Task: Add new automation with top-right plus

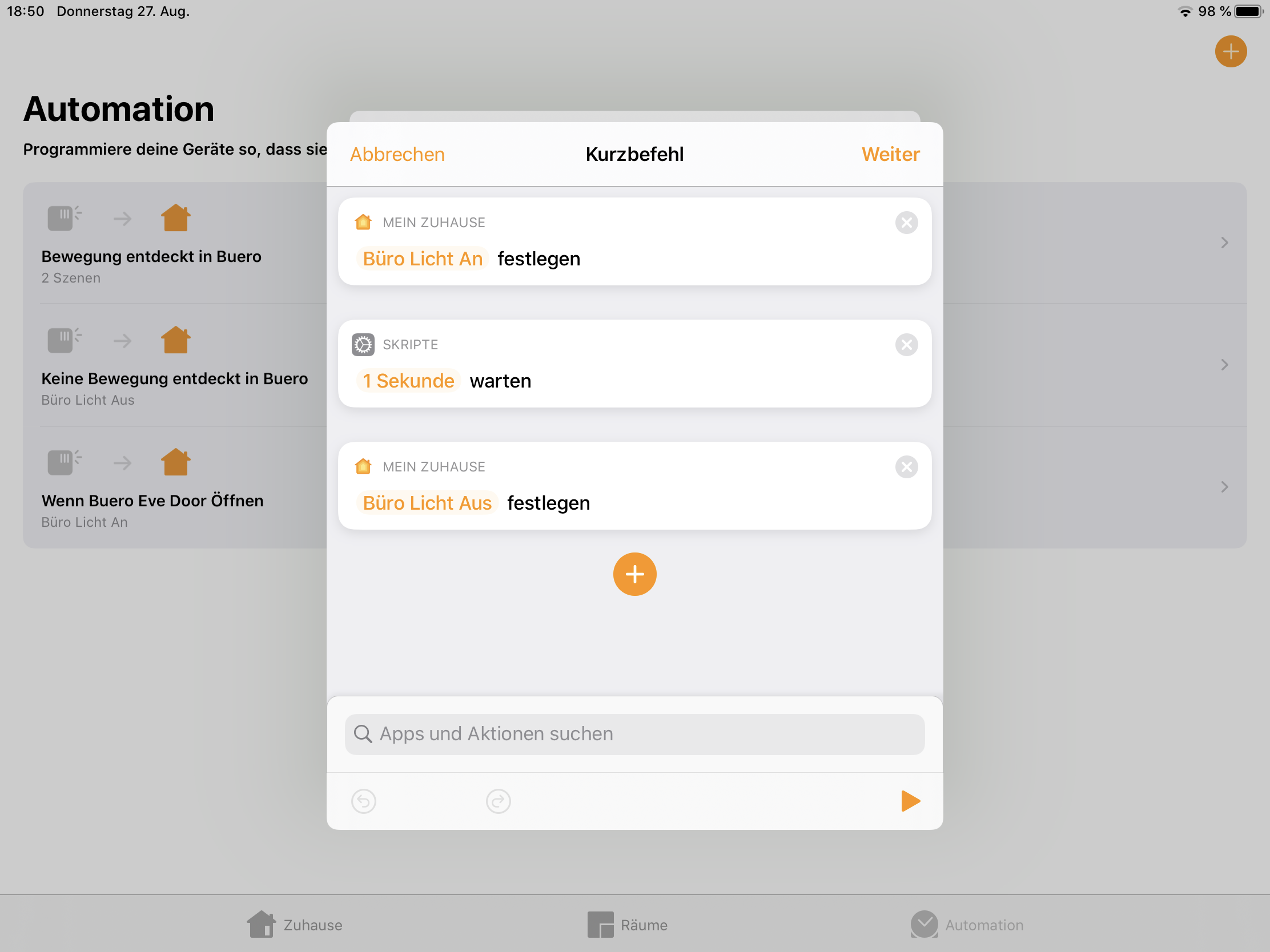Action: pos(1231,51)
